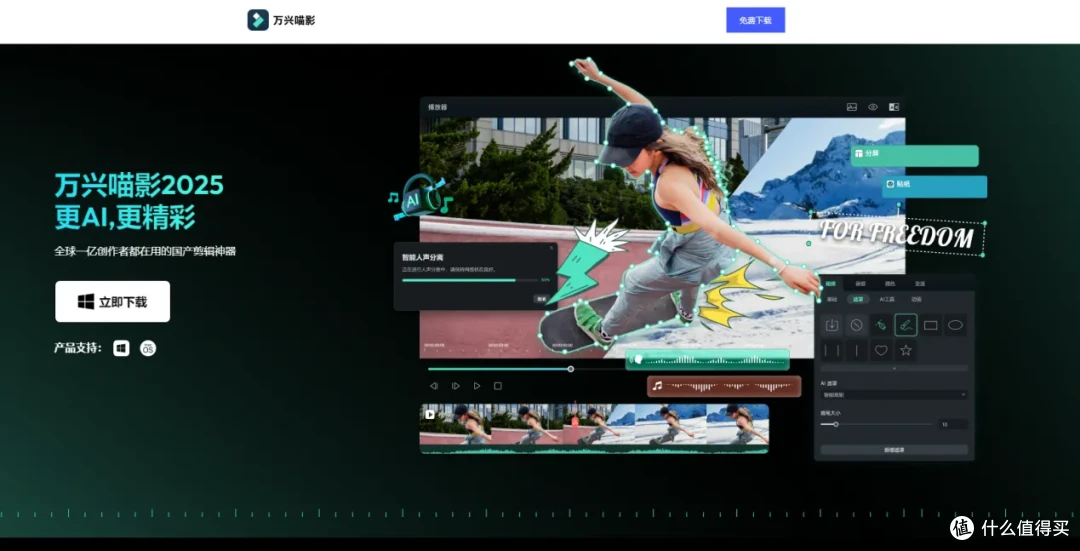
Task: Select the double line mask shape
Action: [x=832, y=351]
